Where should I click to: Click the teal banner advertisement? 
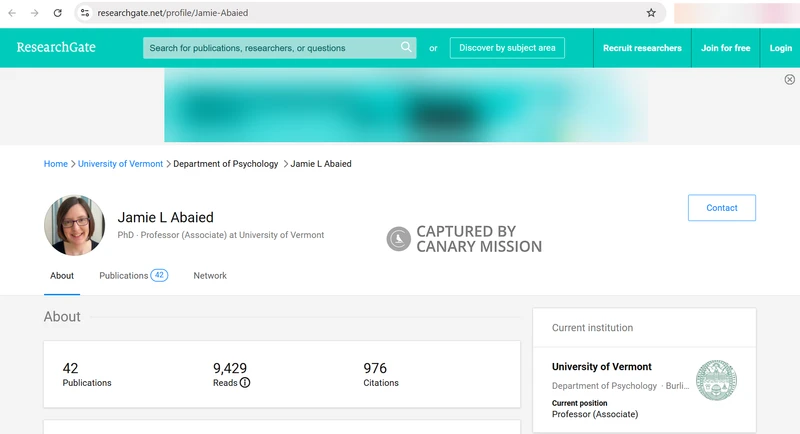(406, 105)
